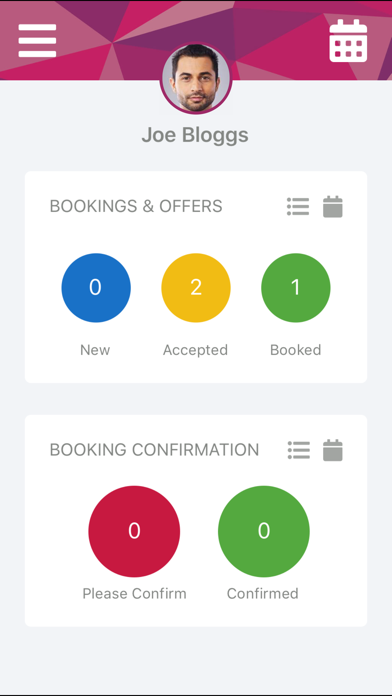Tap the BOOKING CONFIRMATION heading
Screen dimensions: 392x696
[x=154, y=450]
